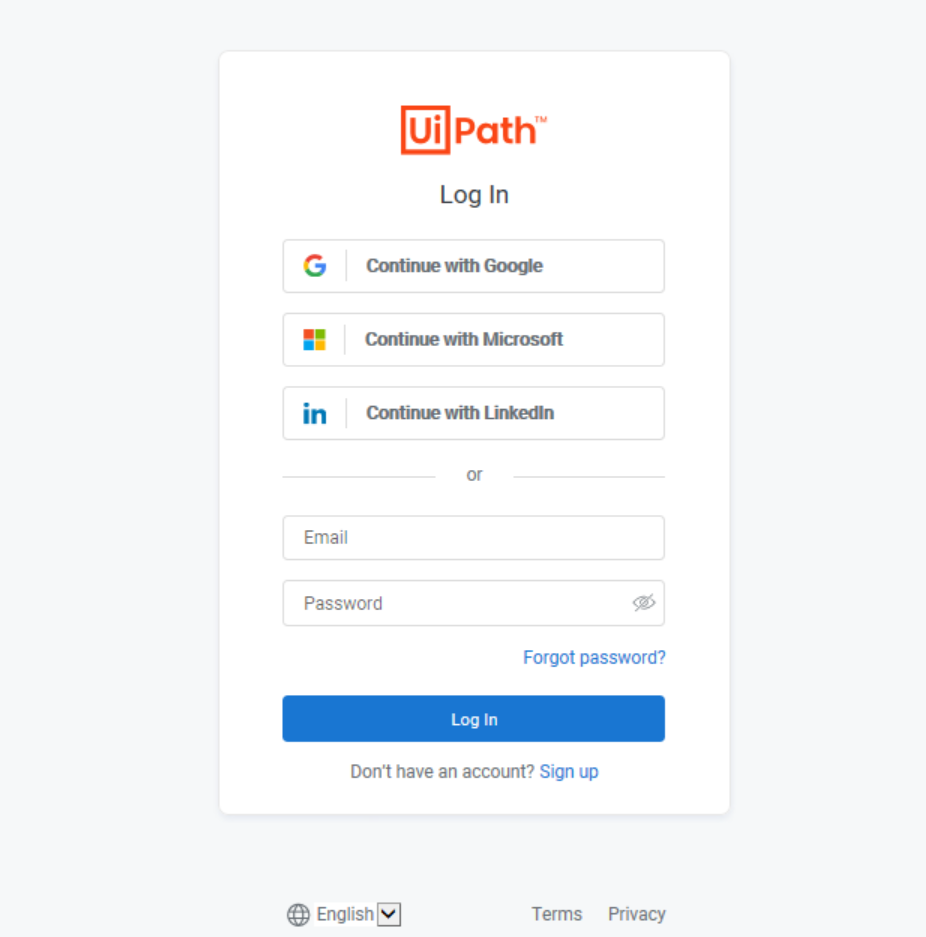
Task: Click the LinkedIn logo icon
Action: 314,414
